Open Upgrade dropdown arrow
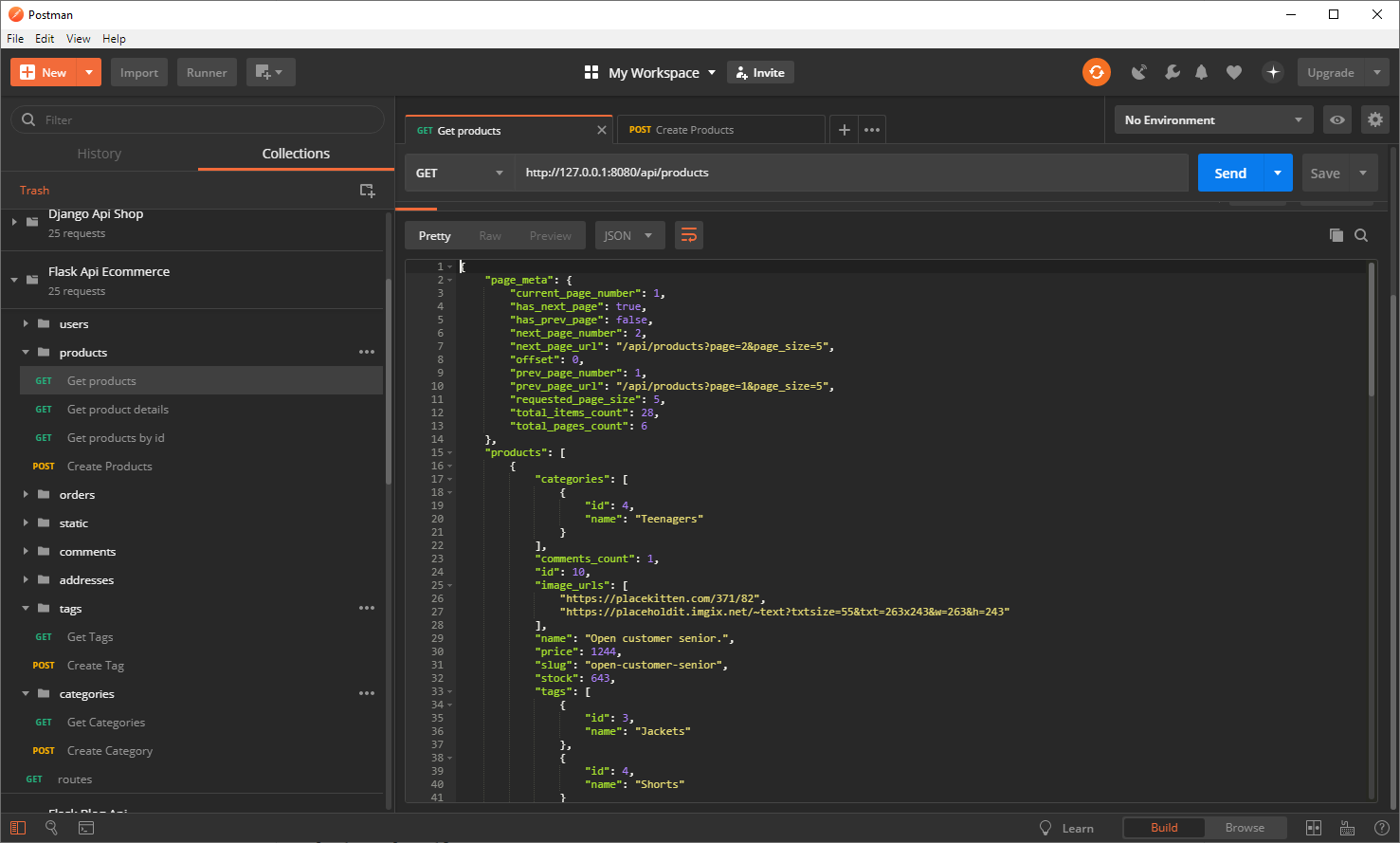 (1377, 72)
